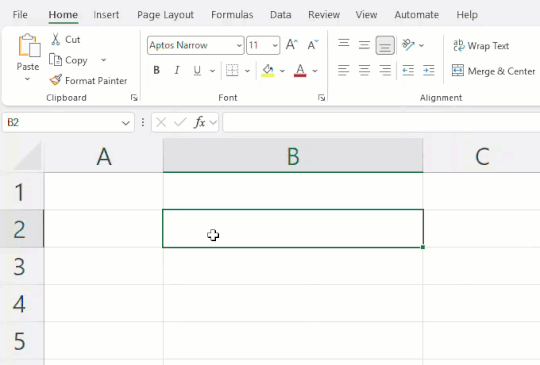Apply the fill color bucket

tap(268, 70)
